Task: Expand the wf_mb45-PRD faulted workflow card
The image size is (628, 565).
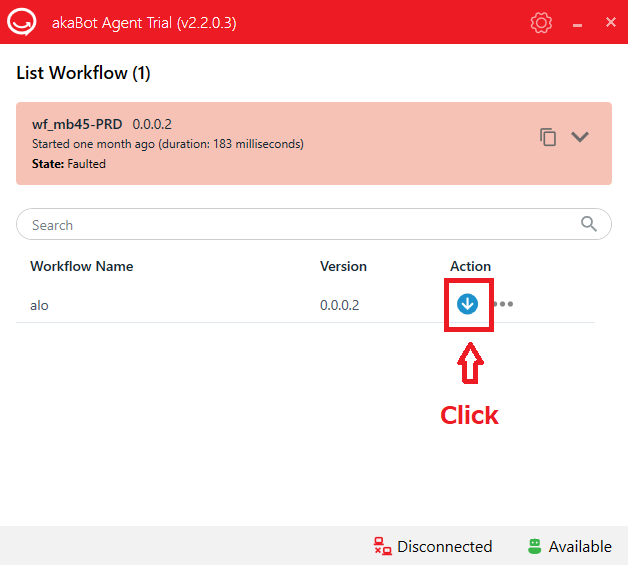Action: tap(580, 137)
